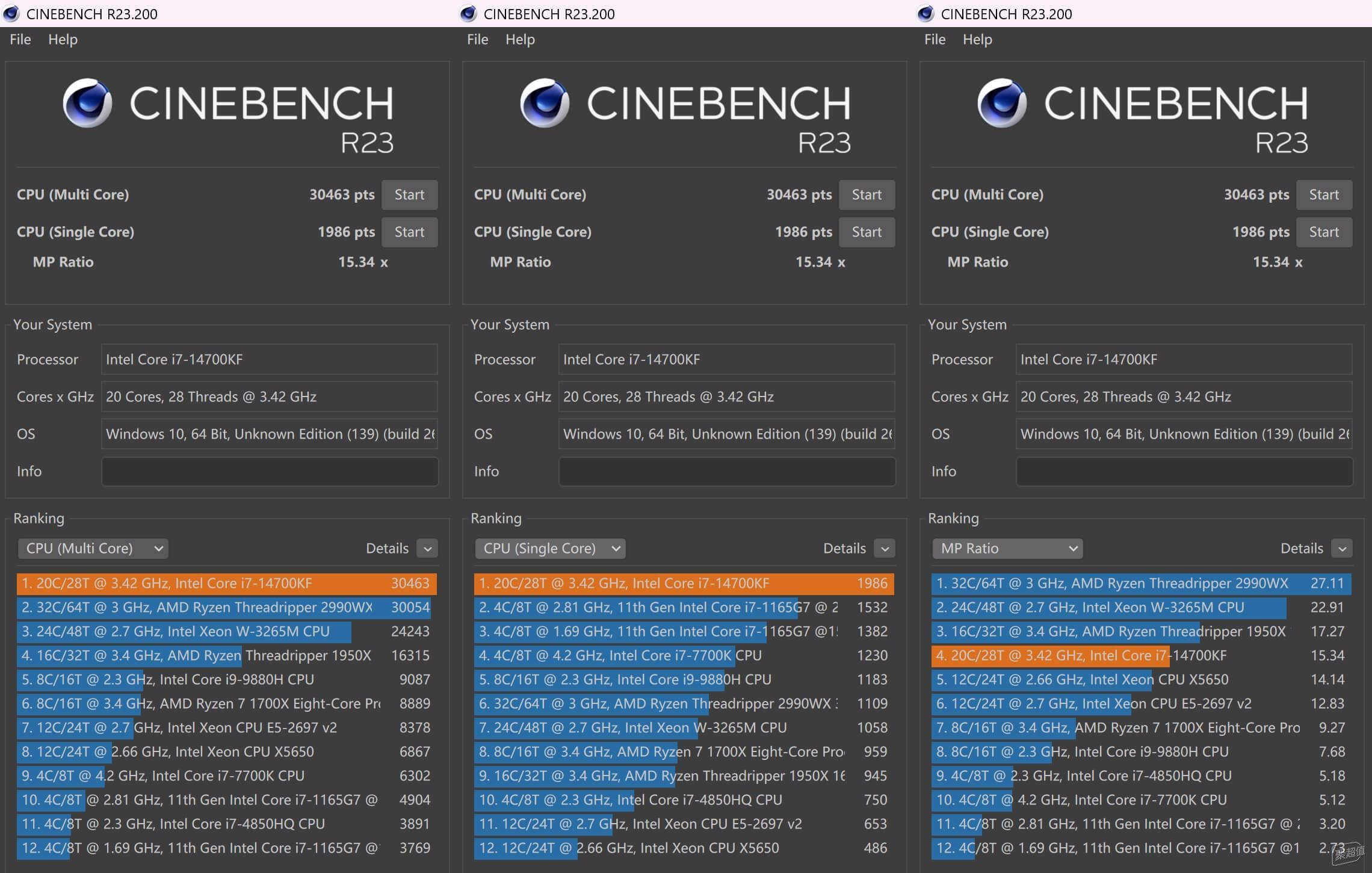Select Threadripper 2990WX row scoring 1109
Screen dimensions: 1372x873
coord(684,703)
